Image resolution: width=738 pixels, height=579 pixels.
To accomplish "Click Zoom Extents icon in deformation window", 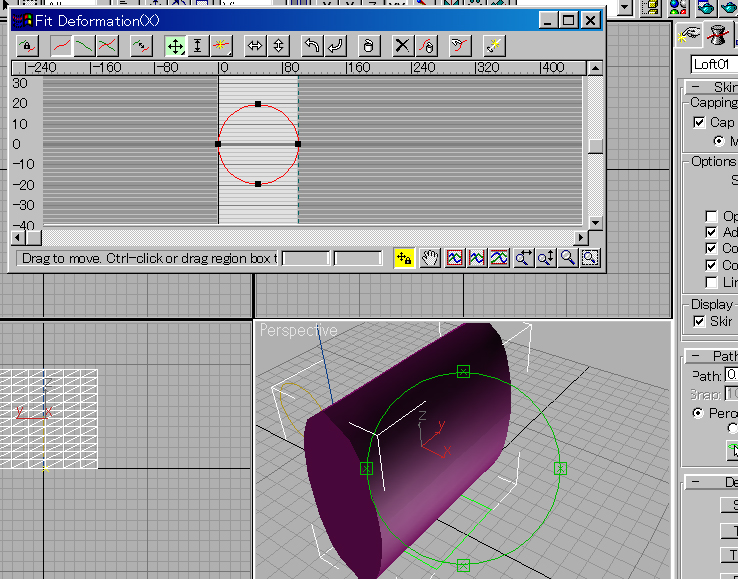I will click(x=454, y=258).
